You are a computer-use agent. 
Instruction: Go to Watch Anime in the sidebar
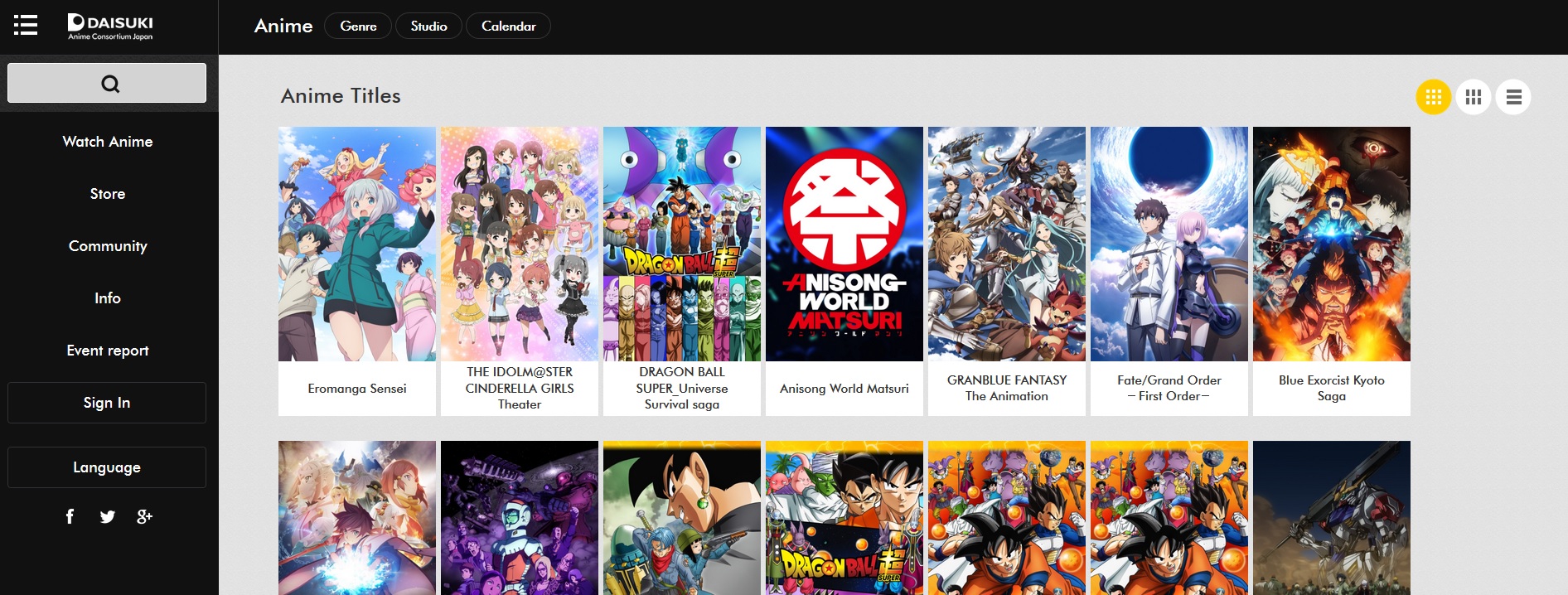(x=108, y=142)
